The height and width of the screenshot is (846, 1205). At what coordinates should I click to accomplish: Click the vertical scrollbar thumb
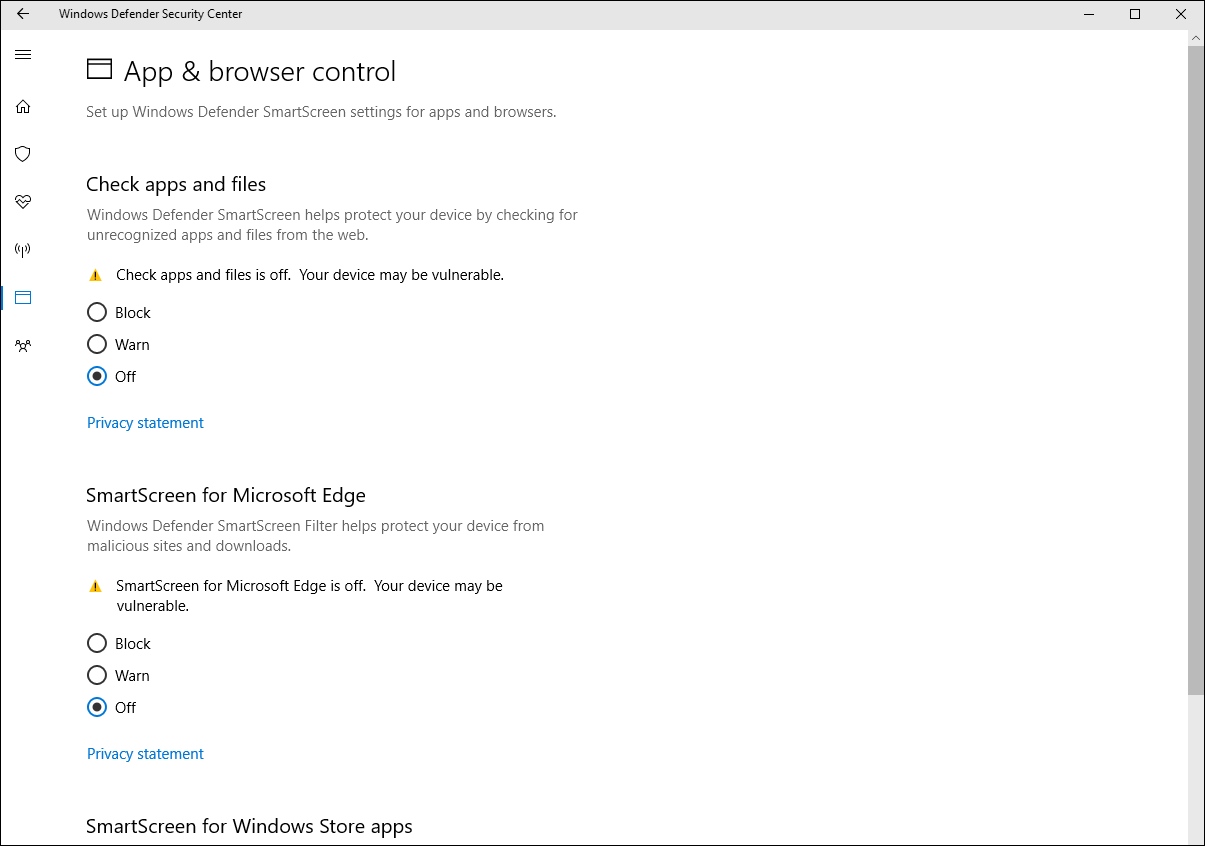pyautogui.click(x=1196, y=370)
